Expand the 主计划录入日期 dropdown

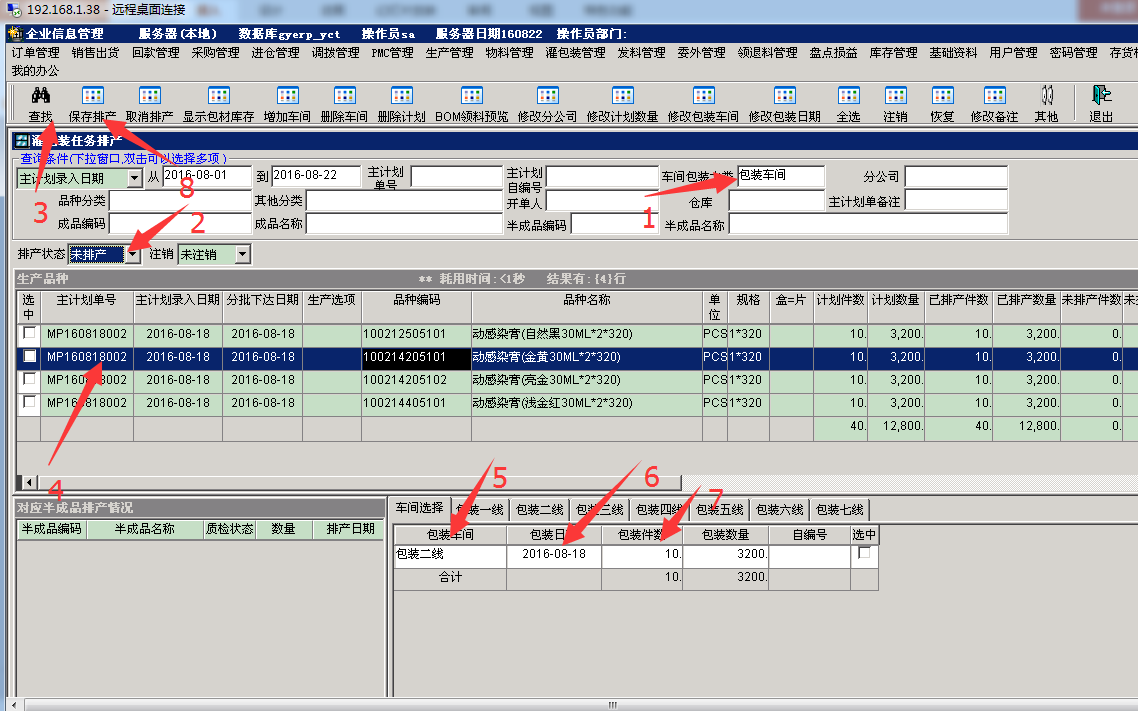pos(134,178)
